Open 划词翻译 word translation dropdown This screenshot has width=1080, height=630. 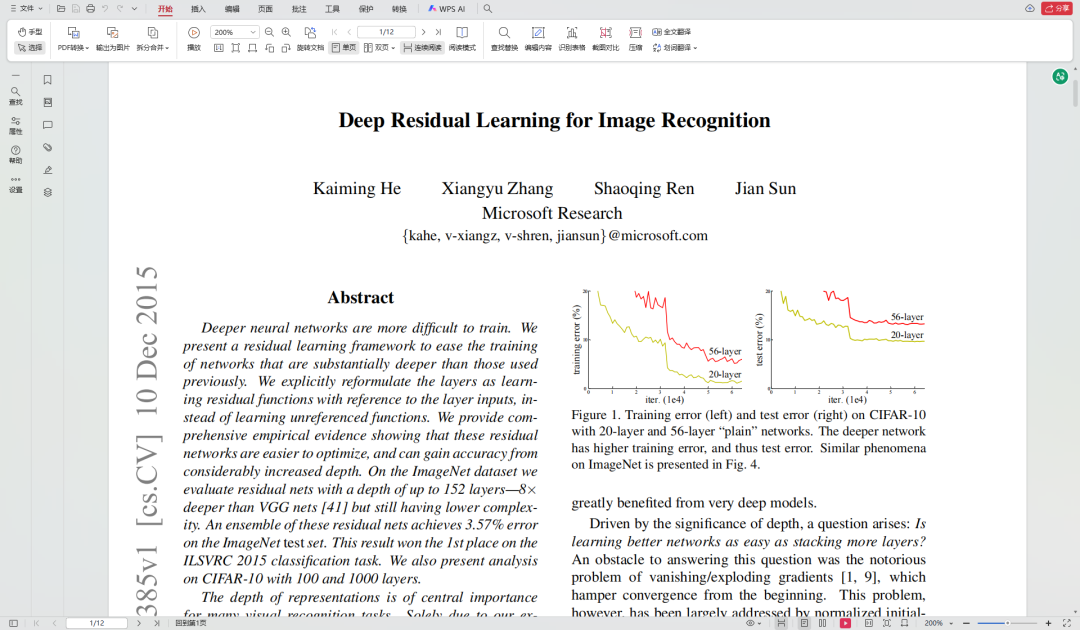(675, 48)
